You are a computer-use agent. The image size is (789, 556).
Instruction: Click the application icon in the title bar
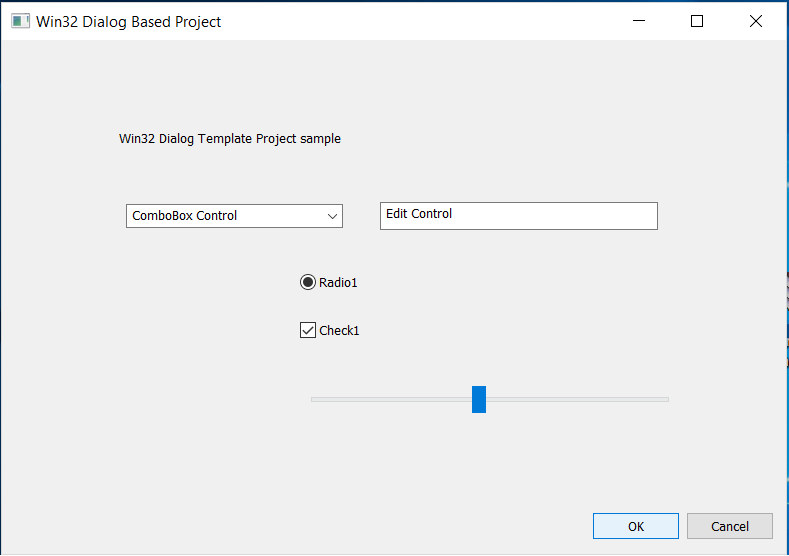[20, 21]
